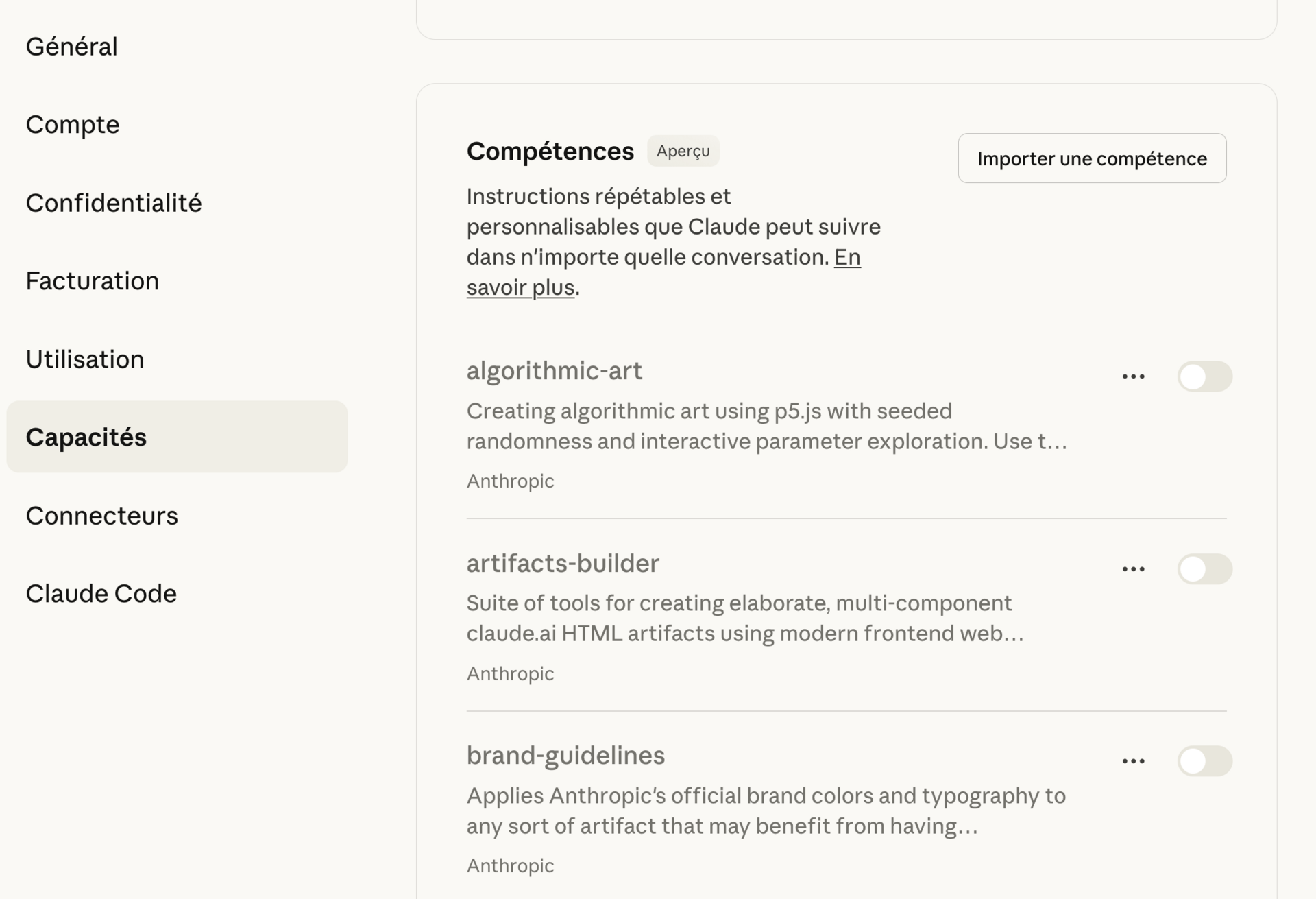1316x899 pixels.
Task: Navigate to the Utilisation section
Action: coord(85,359)
